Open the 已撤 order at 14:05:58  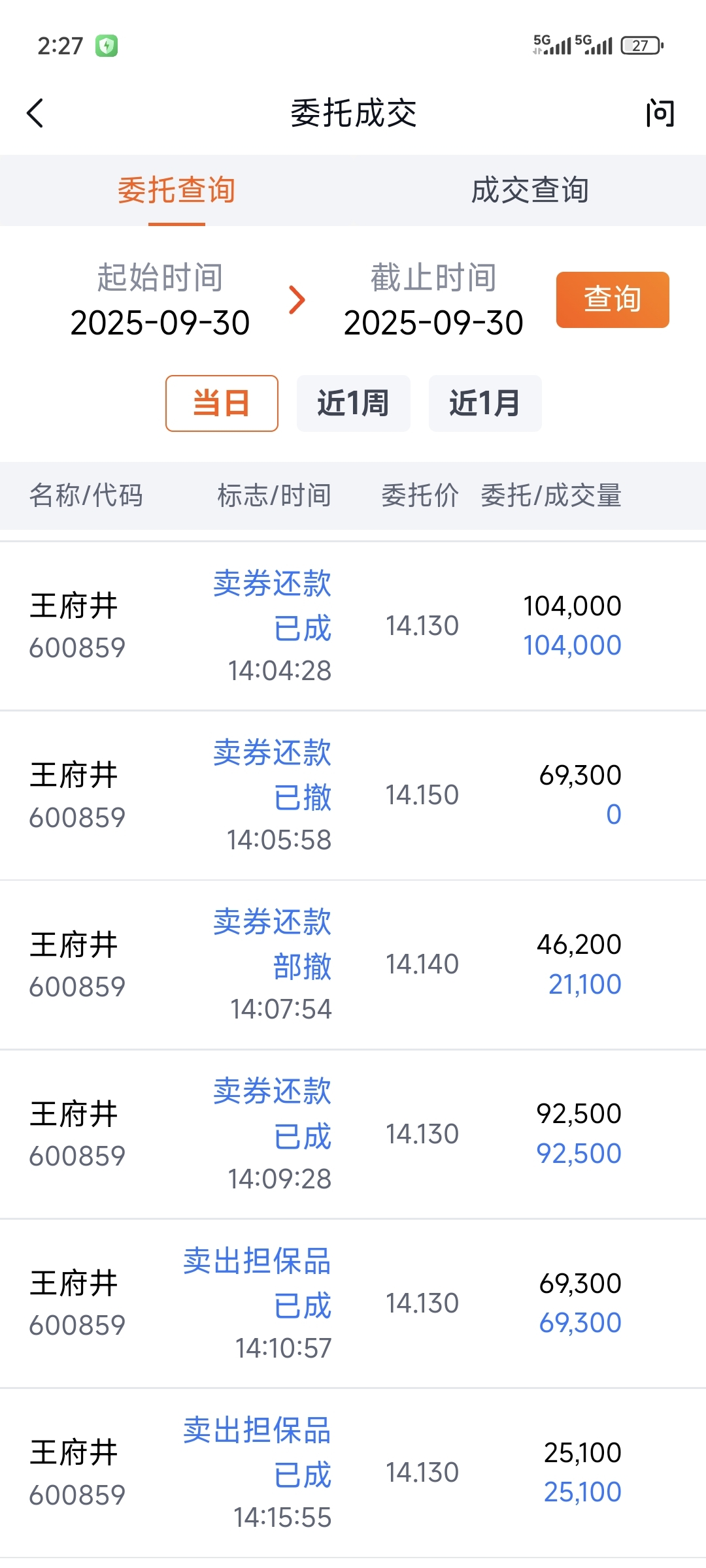pos(353,795)
